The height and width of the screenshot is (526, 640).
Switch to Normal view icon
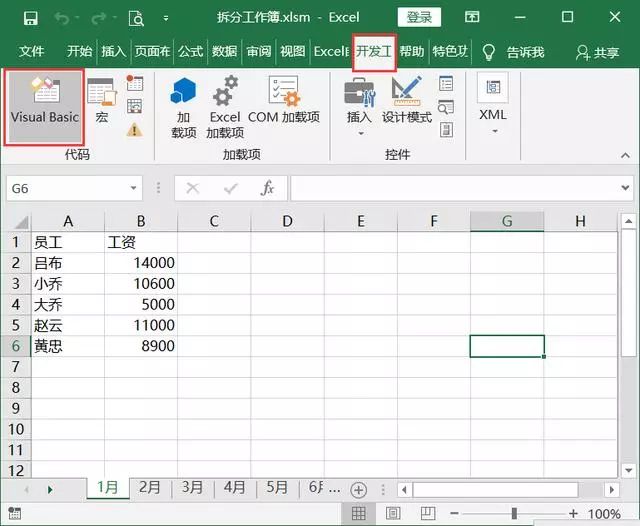pyautogui.click(x=359, y=513)
